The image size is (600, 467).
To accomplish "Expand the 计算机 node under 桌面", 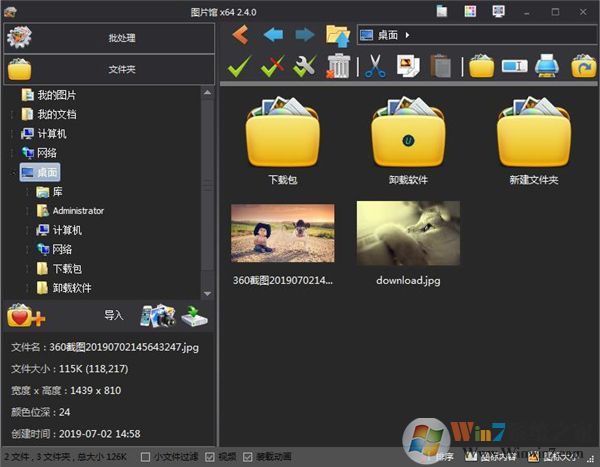I will pos(27,230).
